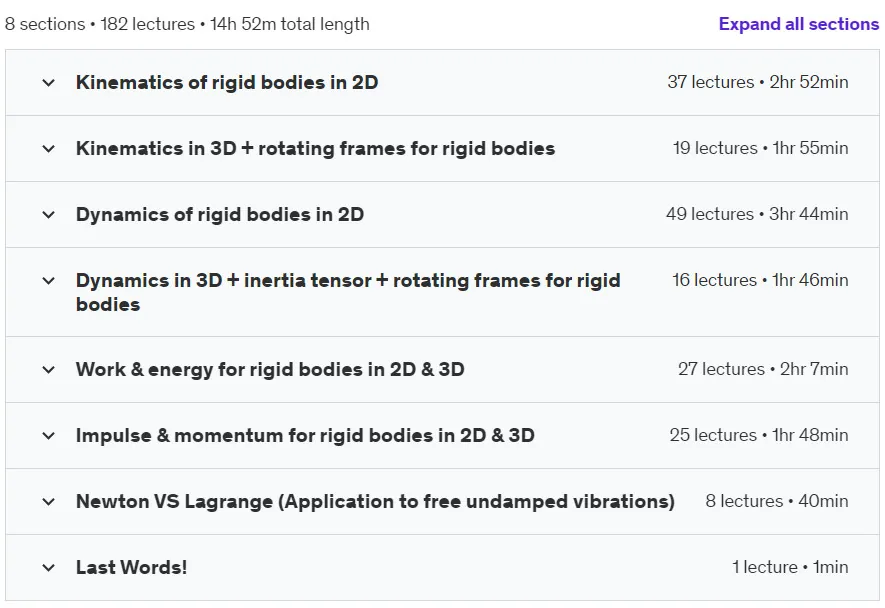The image size is (885, 608).
Task: Expand Newton VS Lagrange section arrow
Action: coord(49,501)
